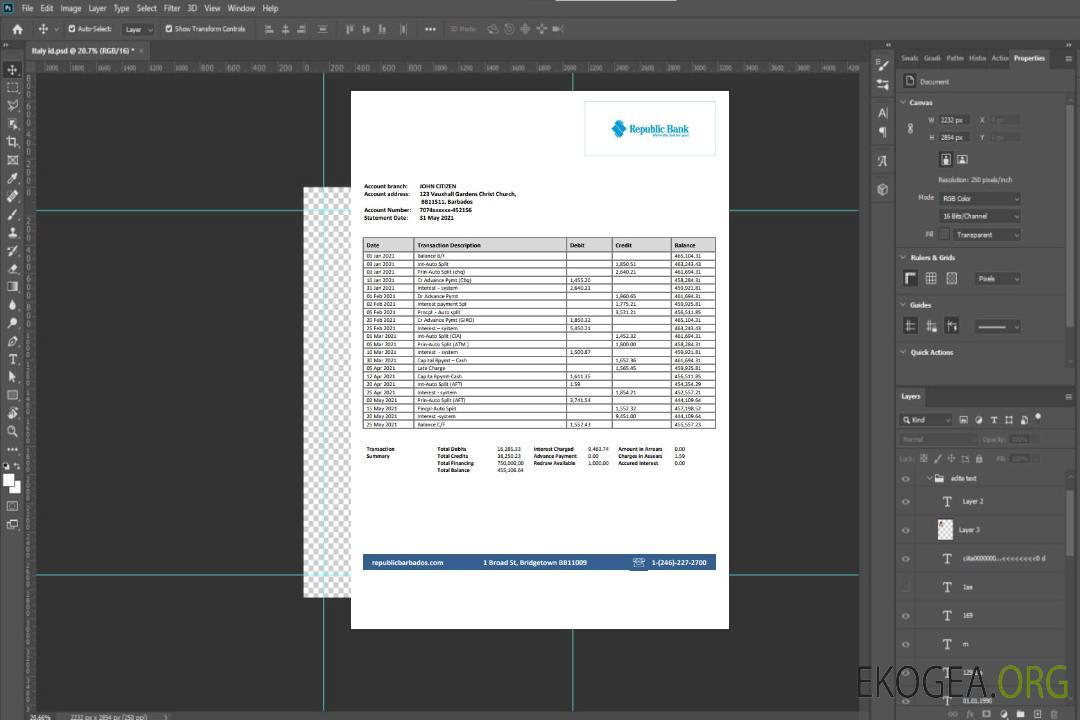The width and height of the screenshot is (1080, 720).
Task: Hide the '169' text layer
Action: [906, 616]
